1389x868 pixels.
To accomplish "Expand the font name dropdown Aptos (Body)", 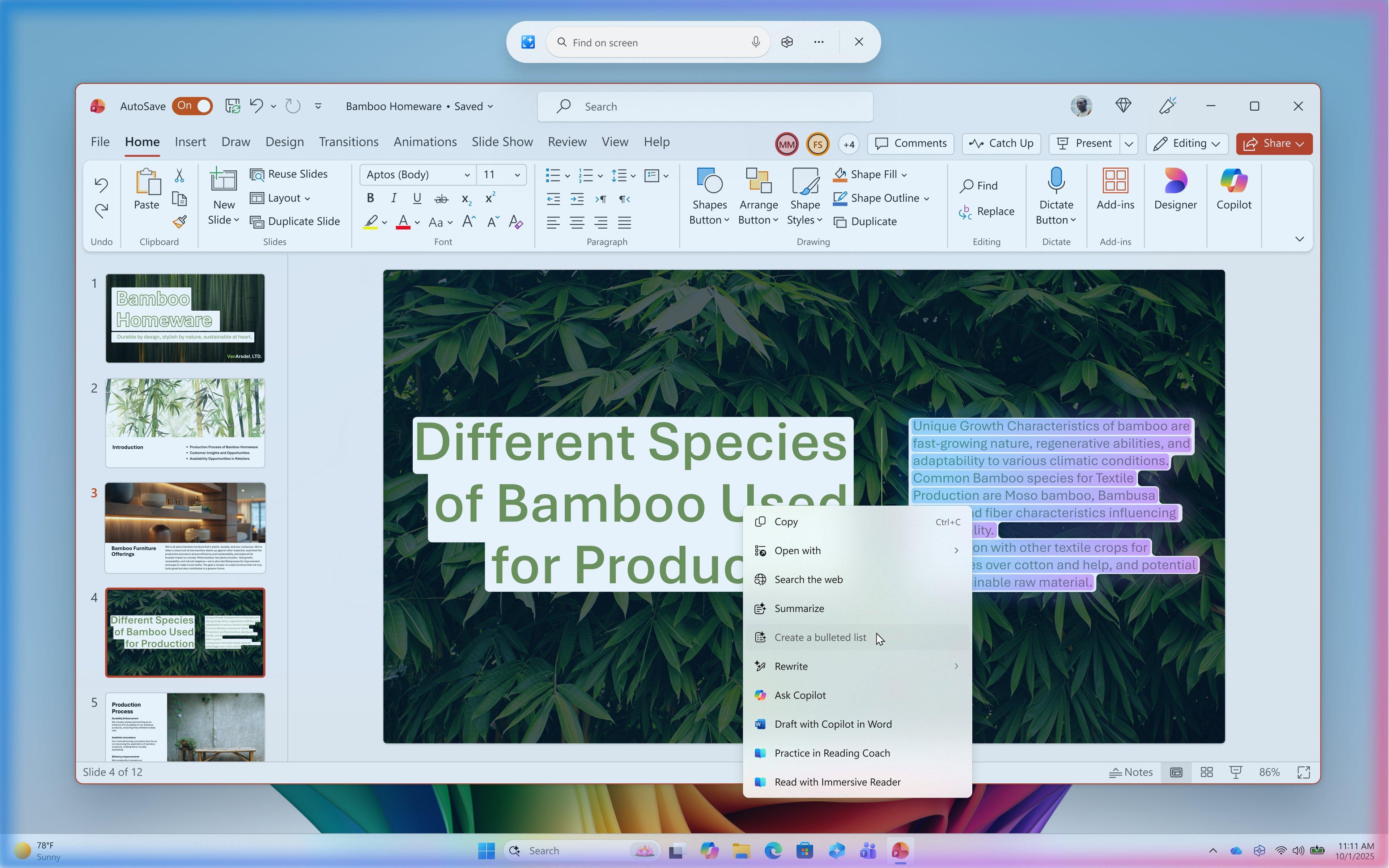I will (x=467, y=175).
